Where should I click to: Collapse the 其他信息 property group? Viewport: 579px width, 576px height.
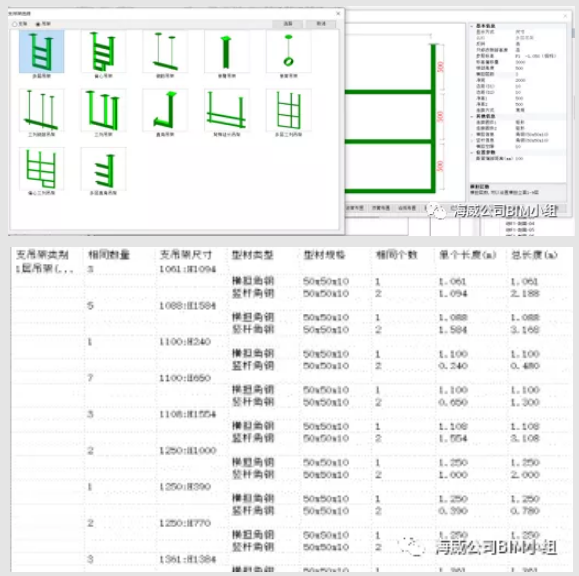click(472, 116)
